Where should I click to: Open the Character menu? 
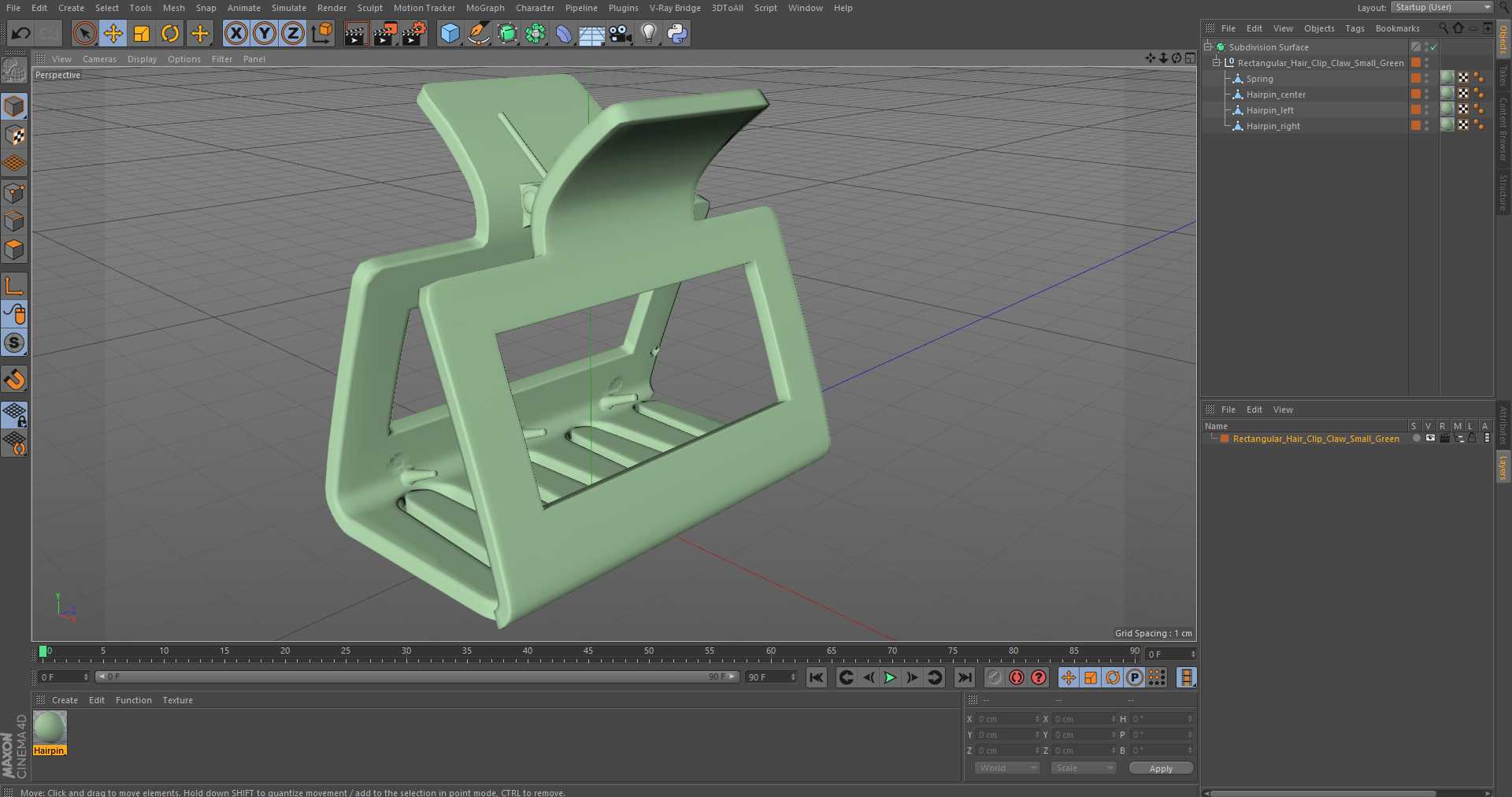pyautogui.click(x=535, y=8)
